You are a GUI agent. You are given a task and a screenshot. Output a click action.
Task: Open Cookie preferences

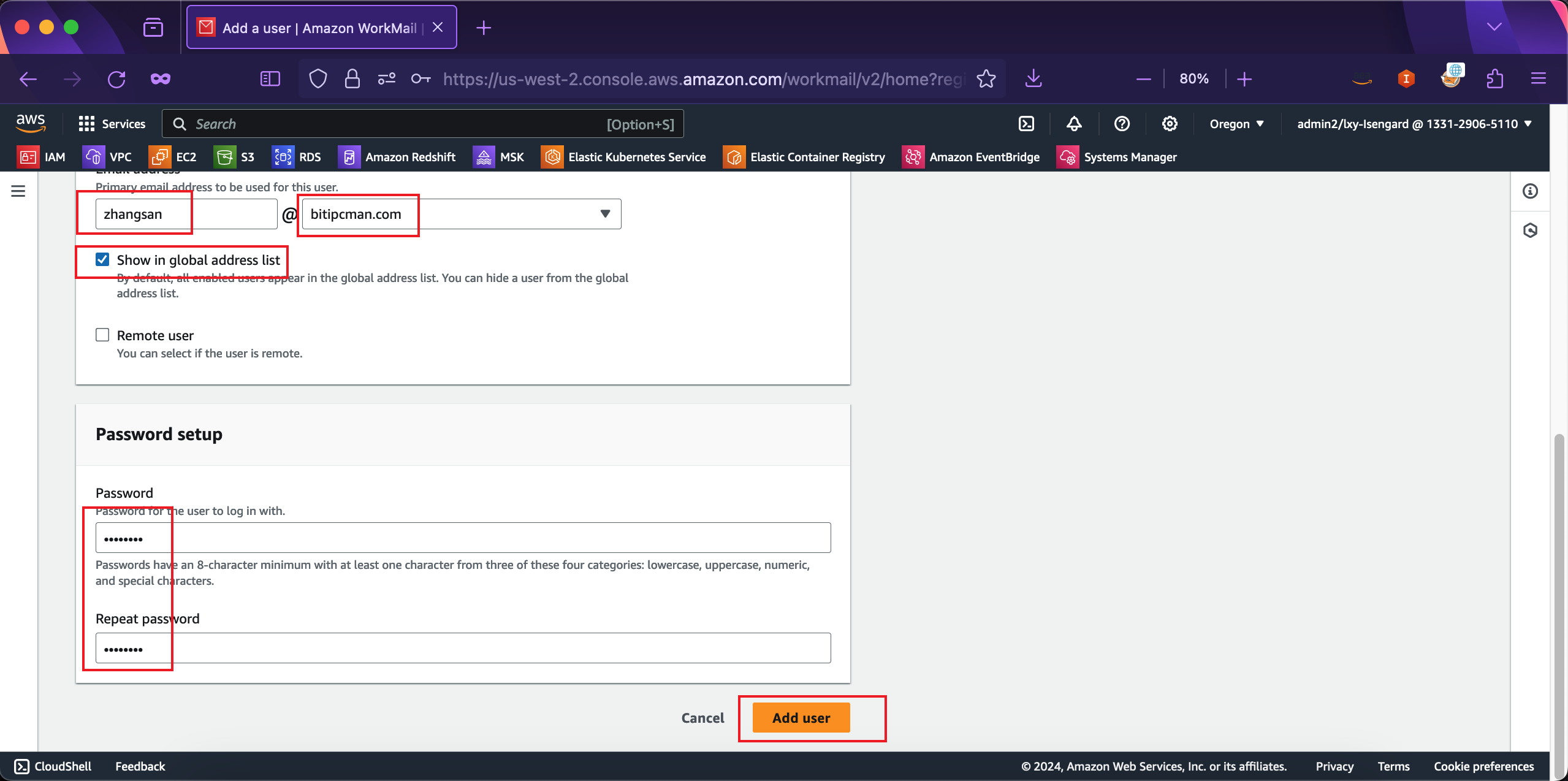pos(1483,766)
